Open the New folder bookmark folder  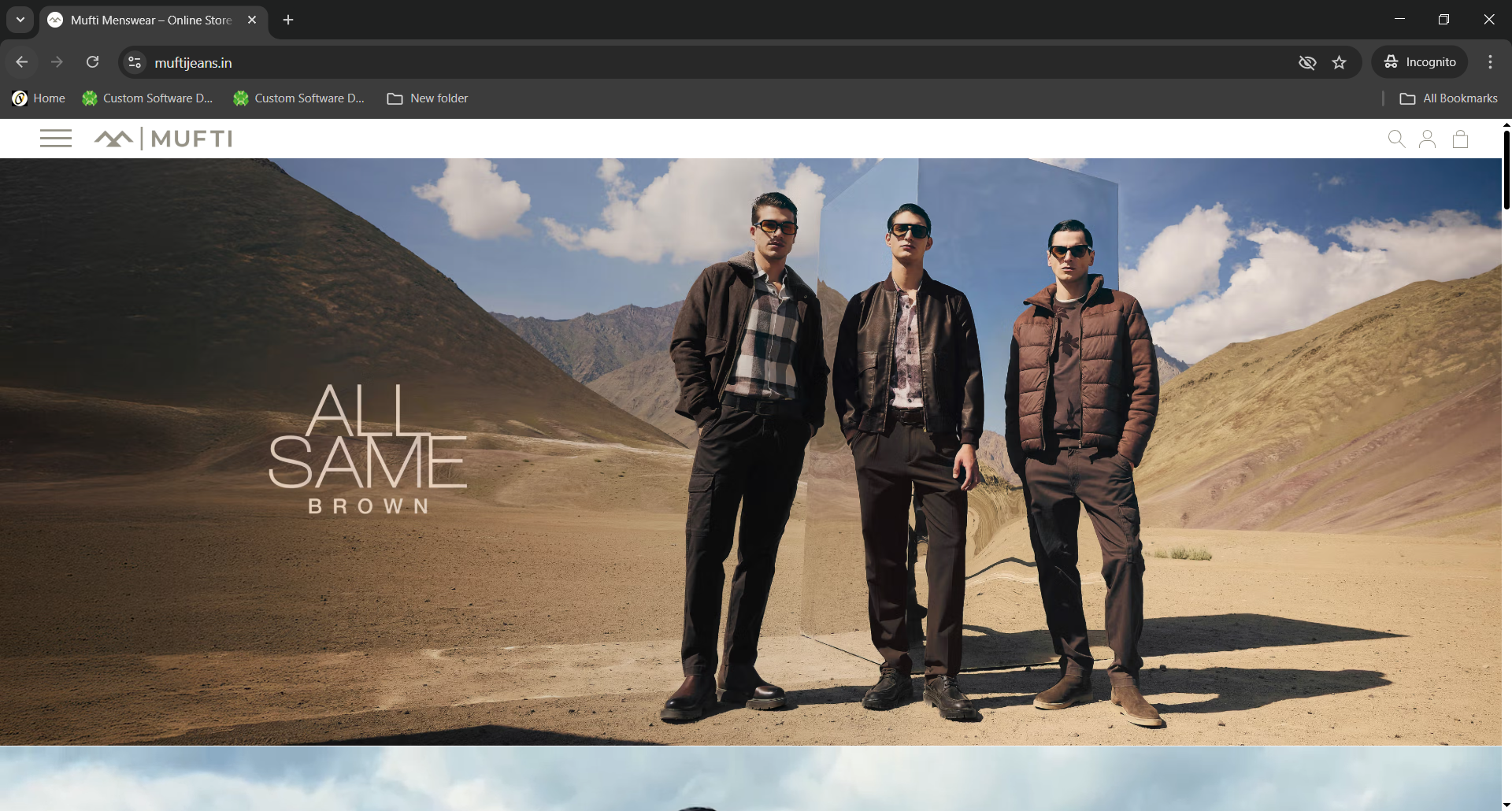pyautogui.click(x=428, y=98)
